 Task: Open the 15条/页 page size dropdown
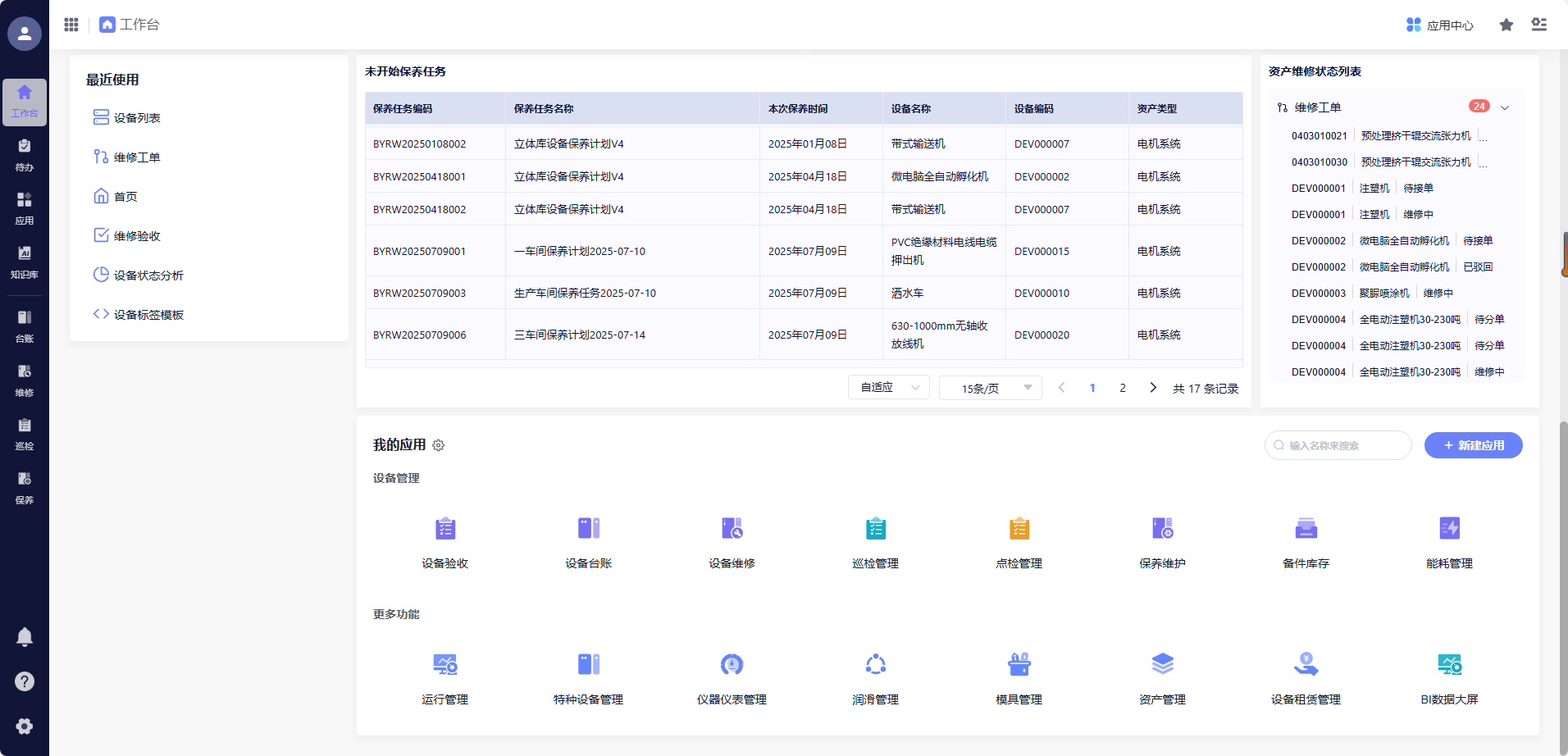coord(990,388)
